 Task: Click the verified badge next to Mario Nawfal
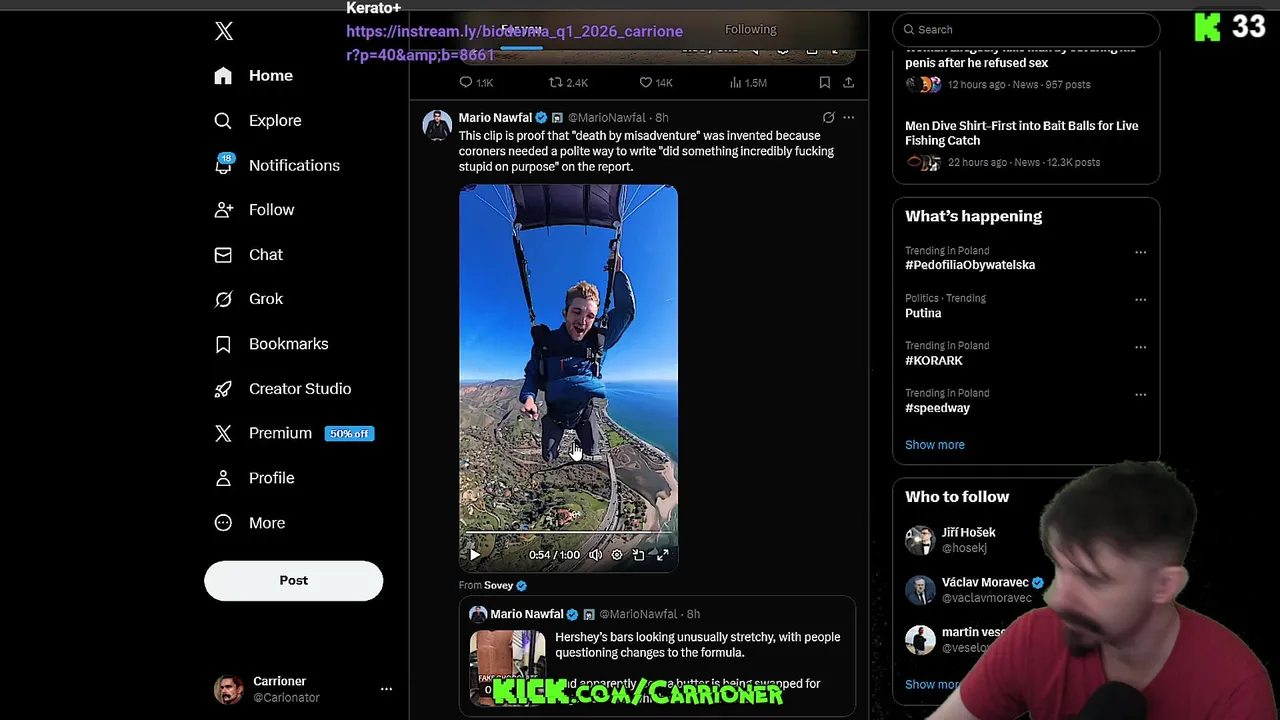click(541, 118)
